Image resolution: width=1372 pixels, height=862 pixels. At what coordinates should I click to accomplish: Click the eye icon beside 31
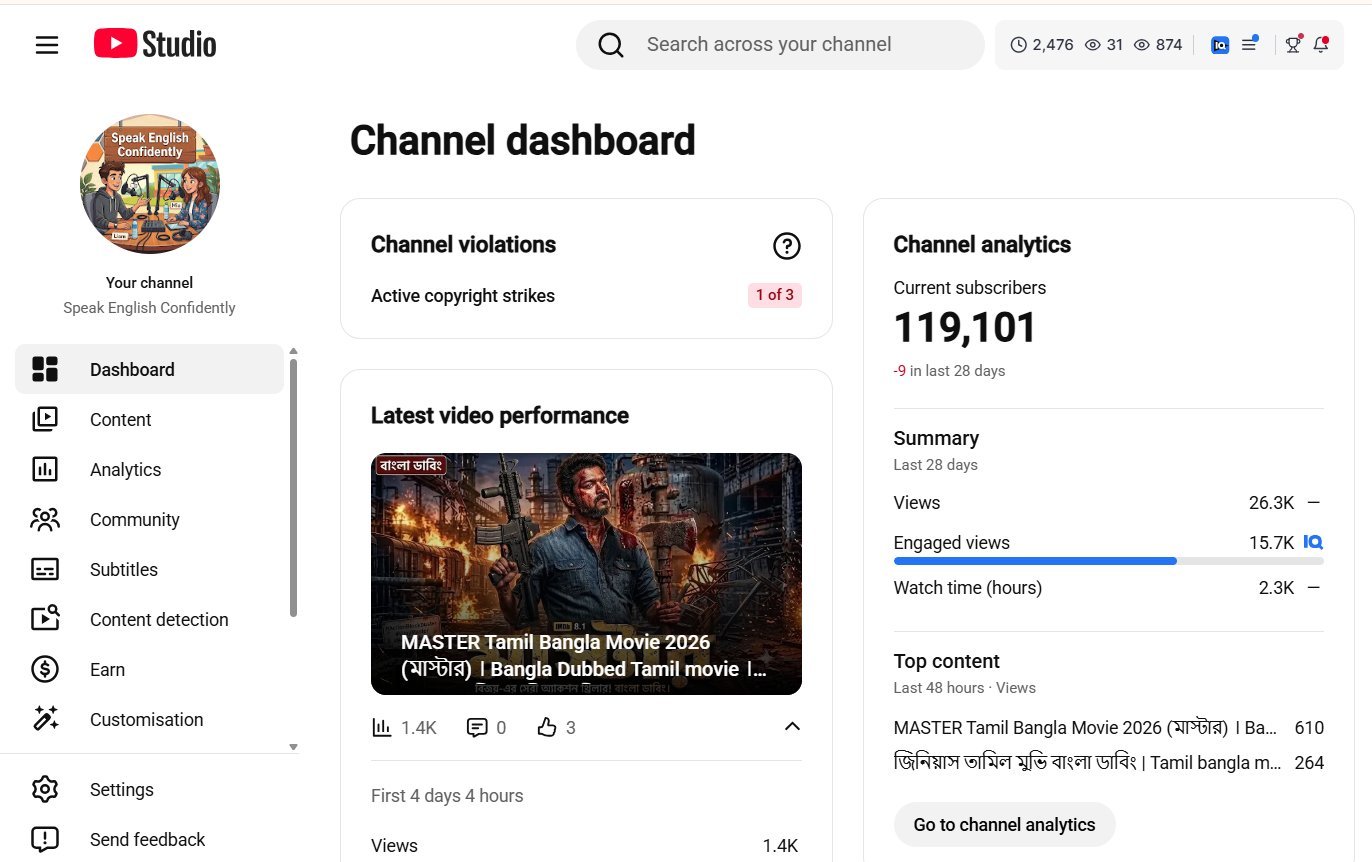[1093, 45]
